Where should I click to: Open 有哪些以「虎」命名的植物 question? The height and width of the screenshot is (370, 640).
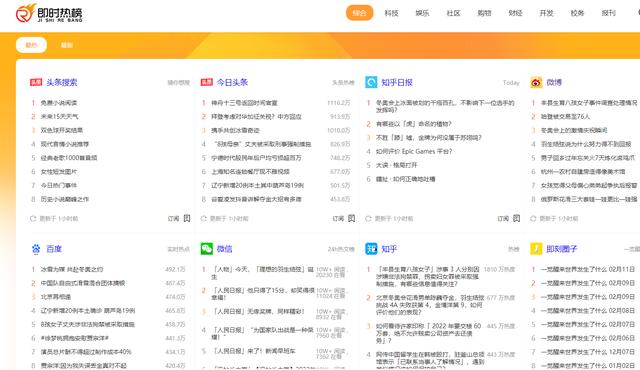pos(413,124)
